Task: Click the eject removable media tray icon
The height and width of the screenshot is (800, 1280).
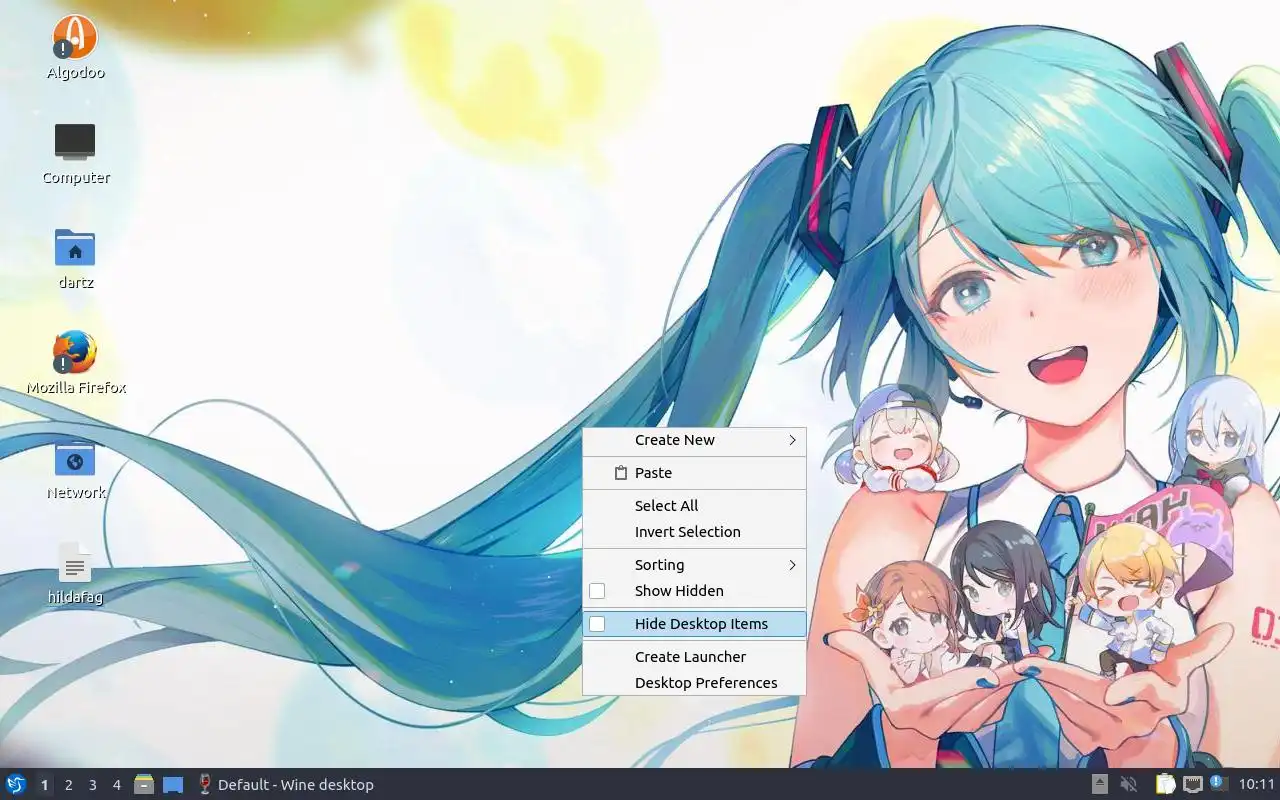Action: tap(1100, 784)
